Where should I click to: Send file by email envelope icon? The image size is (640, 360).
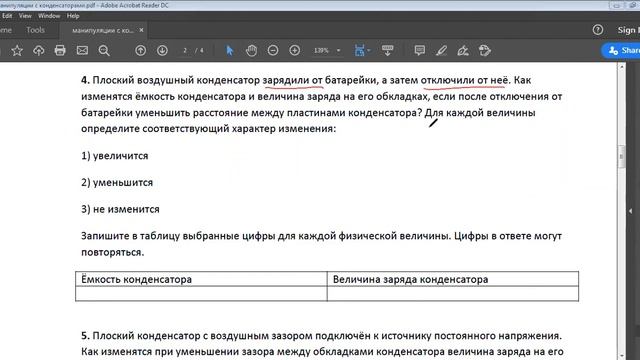pyautogui.click(x=82, y=51)
